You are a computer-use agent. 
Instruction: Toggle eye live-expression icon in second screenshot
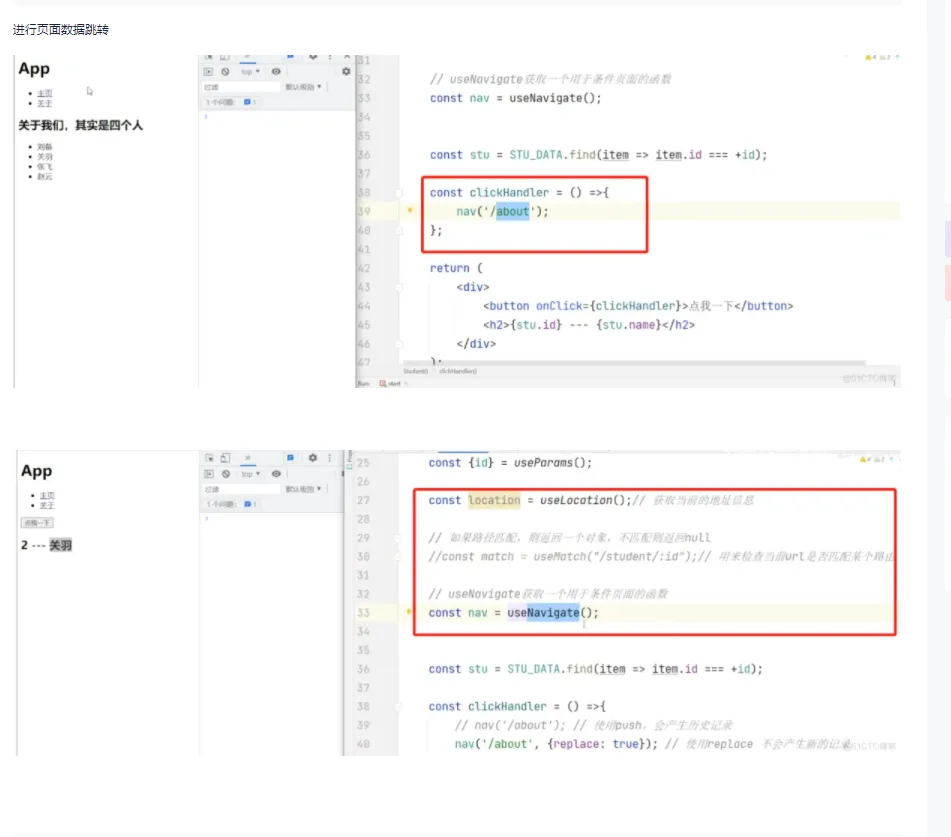(x=276, y=474)
